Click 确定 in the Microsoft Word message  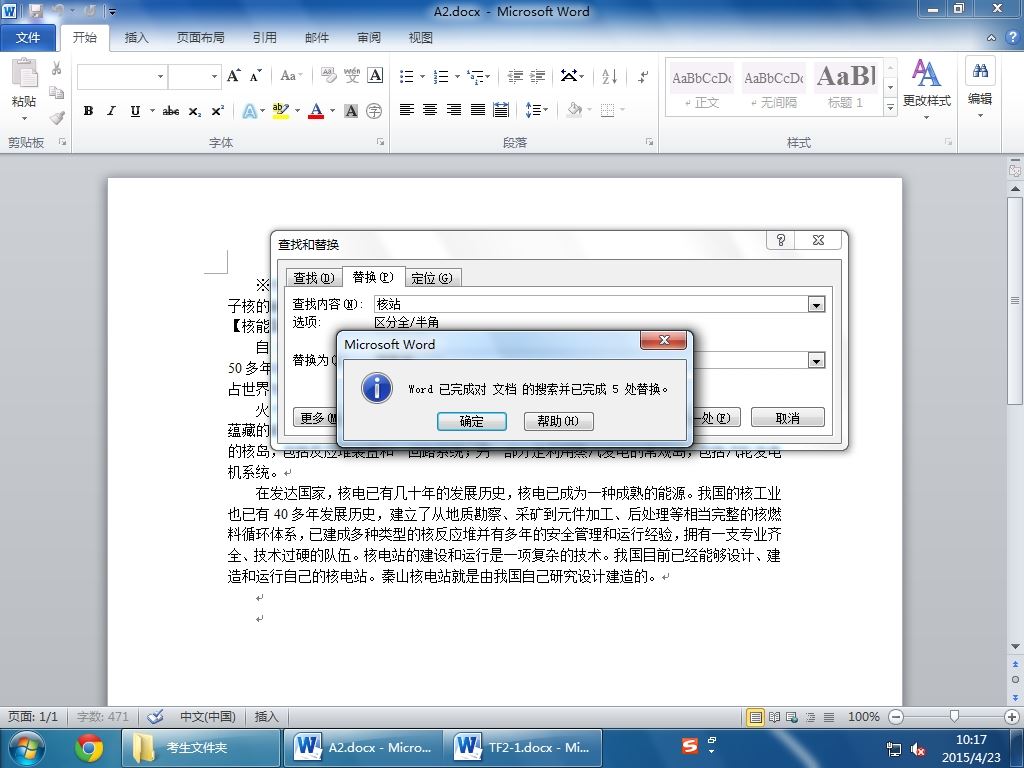click(x=472, y=421)
